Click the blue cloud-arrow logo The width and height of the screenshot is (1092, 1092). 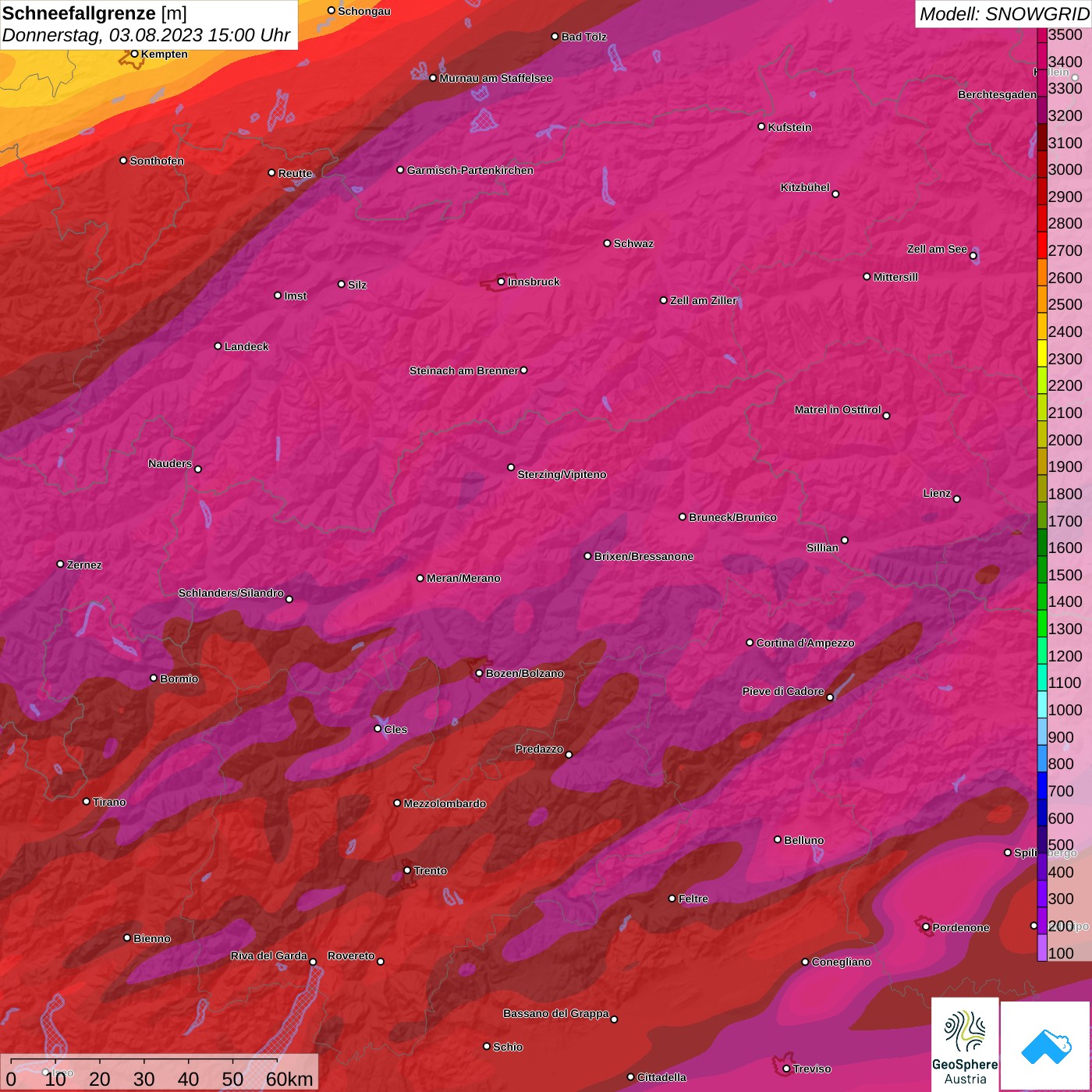tap(1046, 1046)
